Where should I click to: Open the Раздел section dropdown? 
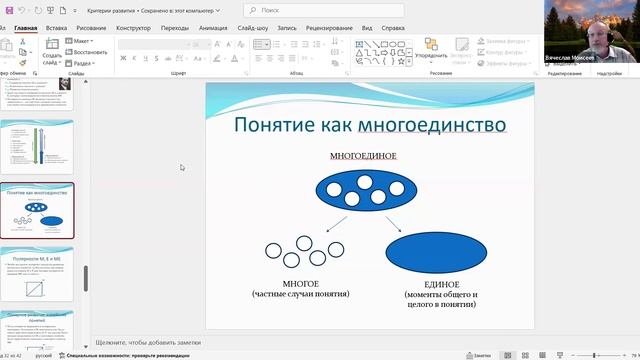pyautogui.click(x=80, y=63)
